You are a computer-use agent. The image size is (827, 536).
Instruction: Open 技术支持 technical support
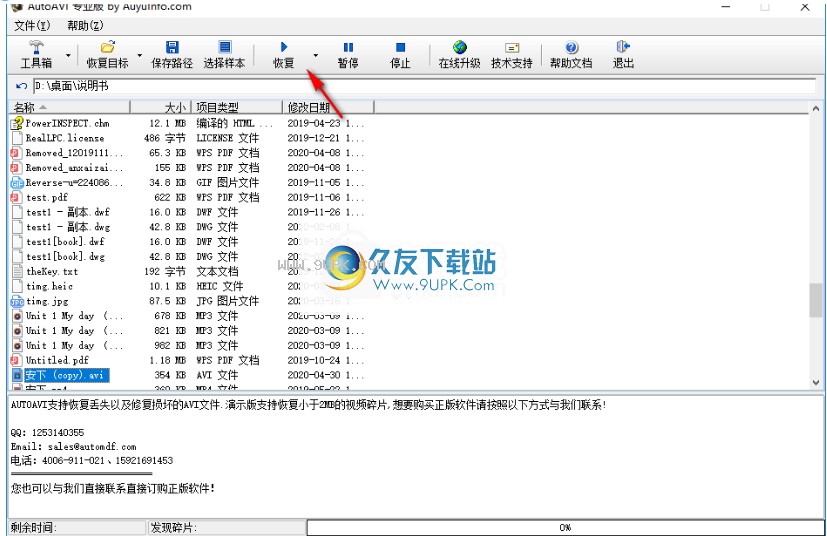[x=512, y=54]
